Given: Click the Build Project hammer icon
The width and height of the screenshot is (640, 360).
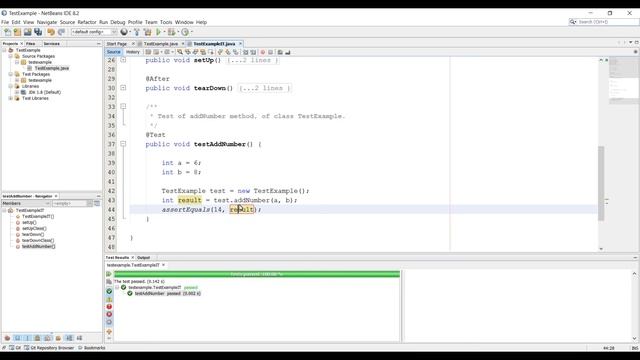Looking at the screenshot, I should pos(137,32).
